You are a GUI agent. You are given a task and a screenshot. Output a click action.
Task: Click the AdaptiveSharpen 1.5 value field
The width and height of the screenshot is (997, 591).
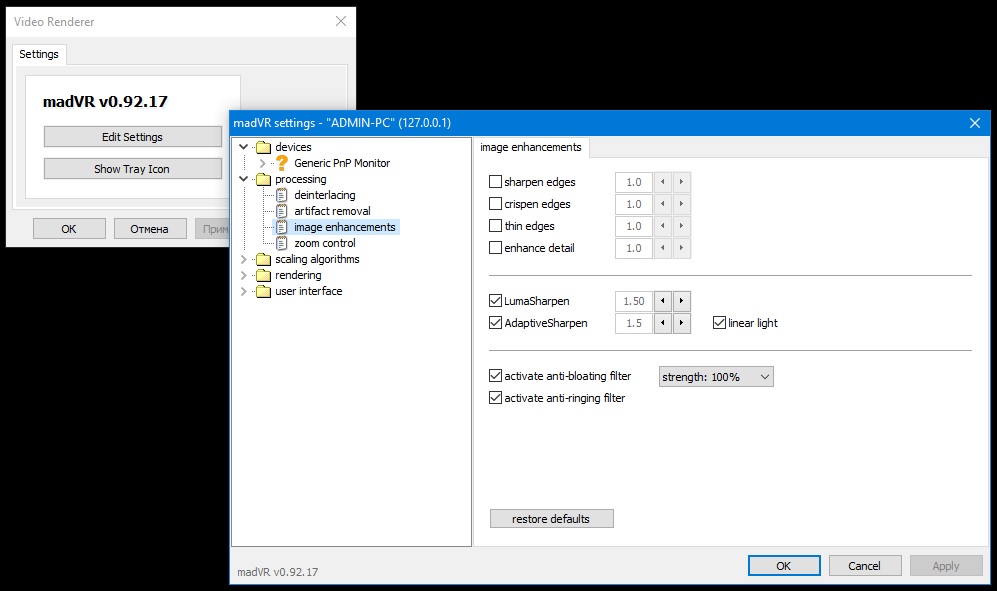634,323
